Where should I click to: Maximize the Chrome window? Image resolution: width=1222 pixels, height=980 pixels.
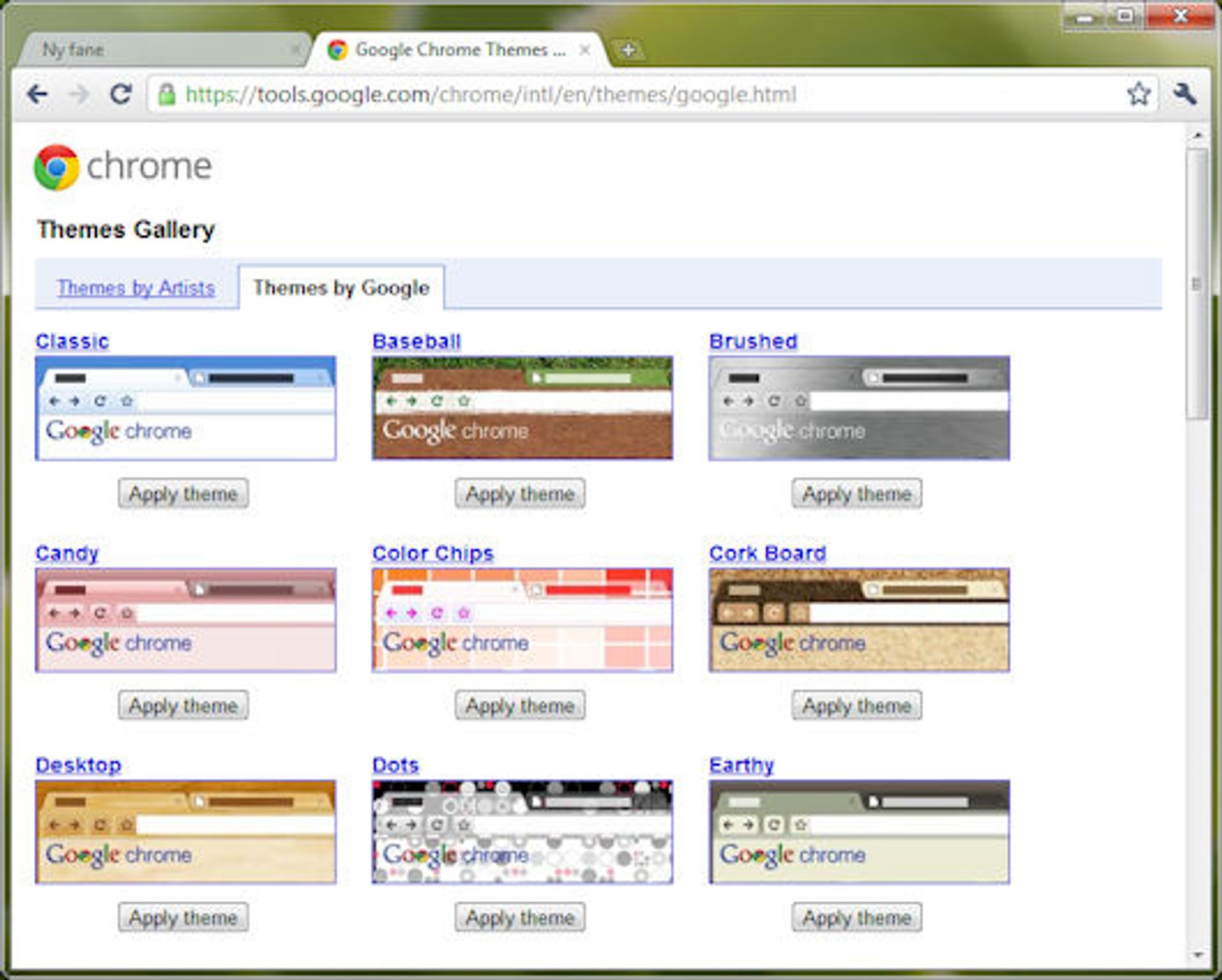click(1125, 16)
